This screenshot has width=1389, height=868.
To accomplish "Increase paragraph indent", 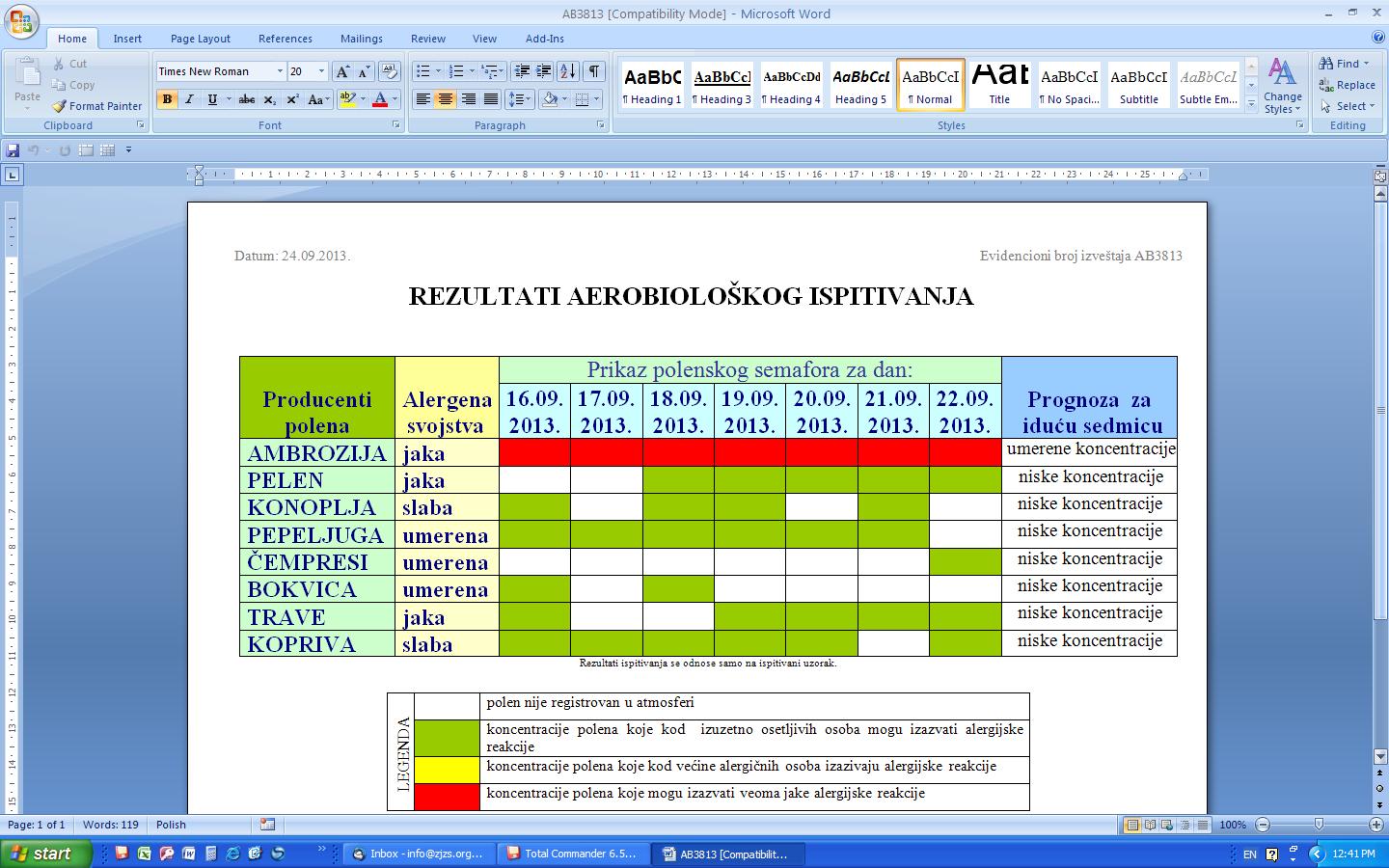I will click(x=543, y=71).
